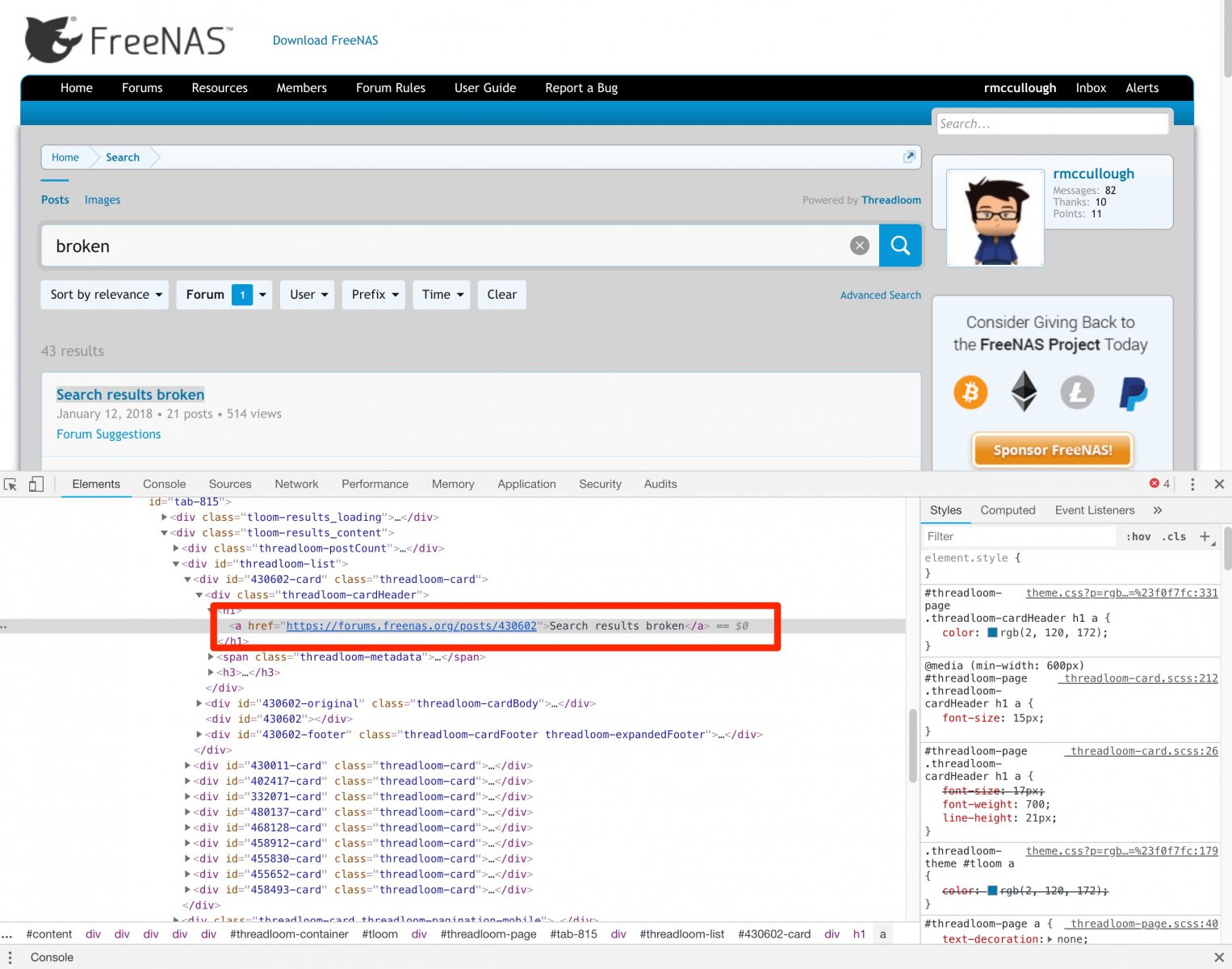Click #430602-card in the DOM breadcrumb
The image size is (1232, 969).
point(773,934)
